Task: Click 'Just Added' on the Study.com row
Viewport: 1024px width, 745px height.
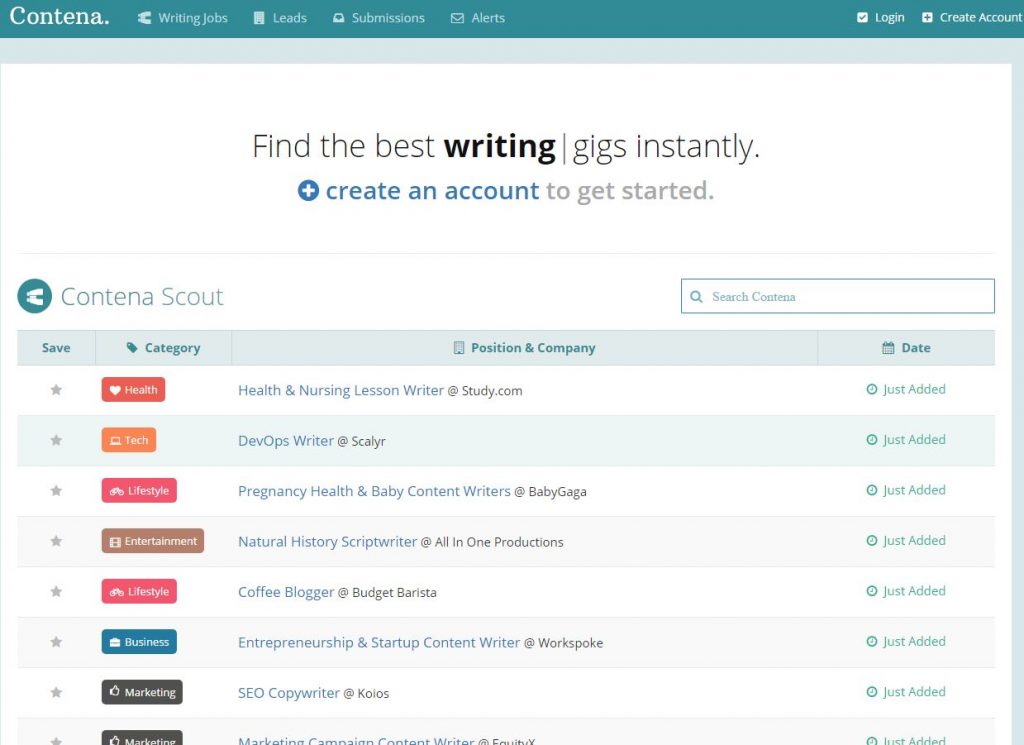Action: 906,389
